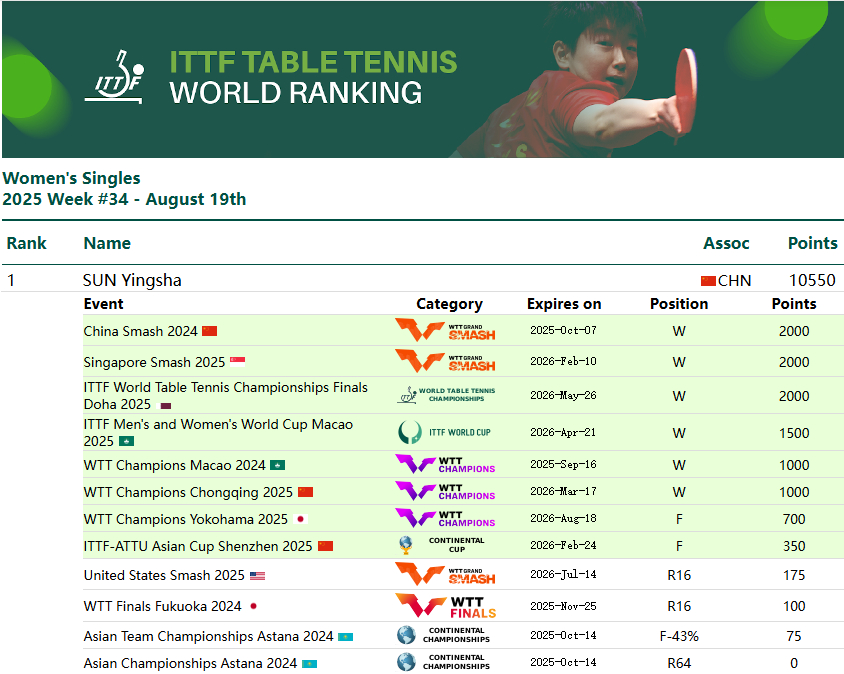The image size is (844, 674).
Task: Click the expiry date 2026-May-26
Action: [563, 395]
